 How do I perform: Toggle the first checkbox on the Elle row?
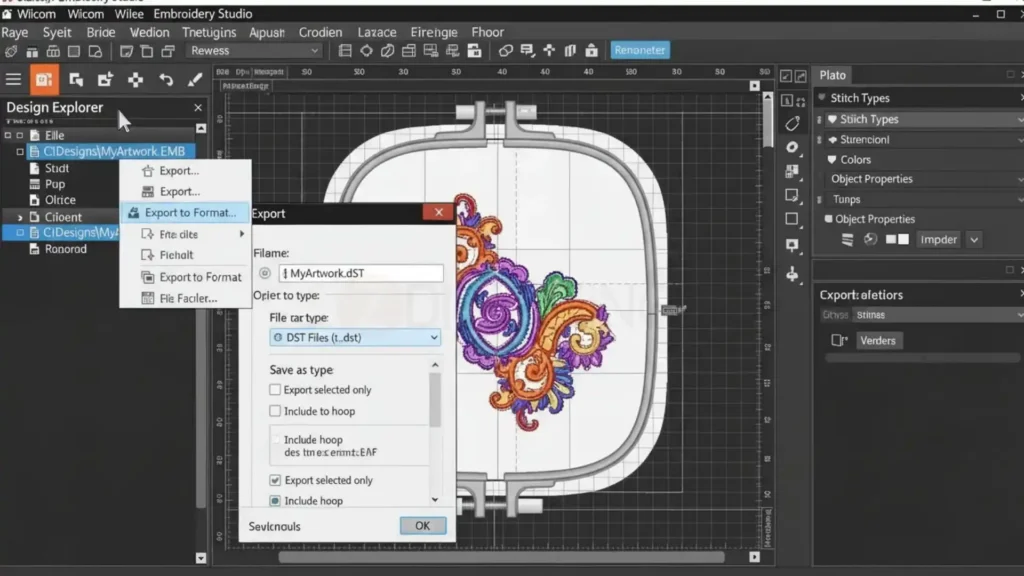coord(8,135)
